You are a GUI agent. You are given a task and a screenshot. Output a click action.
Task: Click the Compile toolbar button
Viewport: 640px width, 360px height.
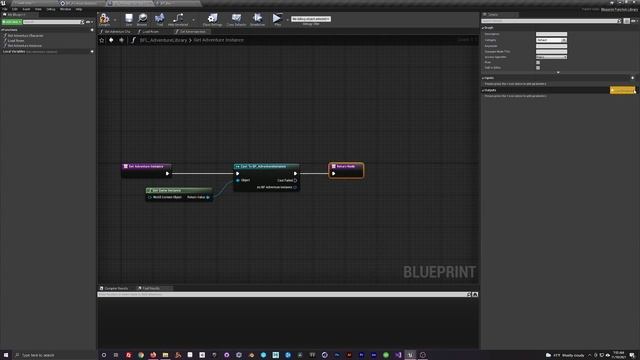tap(104, 19)
